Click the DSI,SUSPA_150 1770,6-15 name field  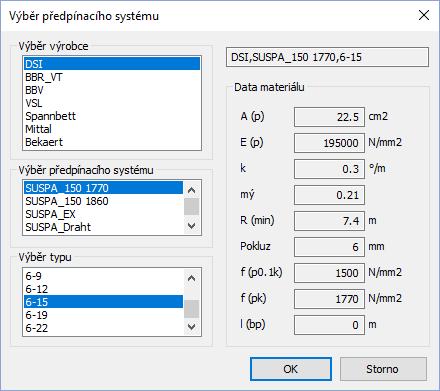[x=327, y=57]
